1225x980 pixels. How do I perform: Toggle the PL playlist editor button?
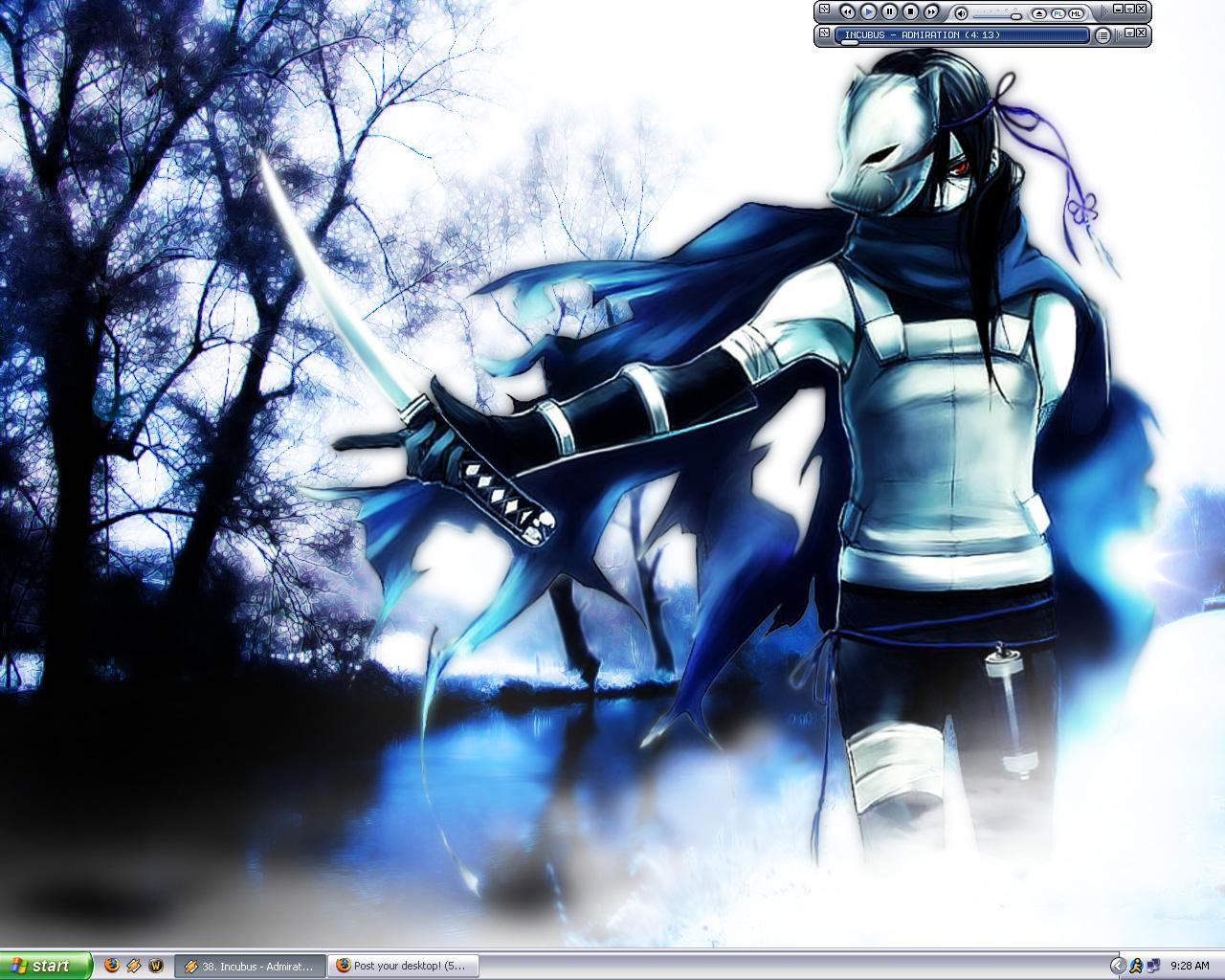point(1058,13)
